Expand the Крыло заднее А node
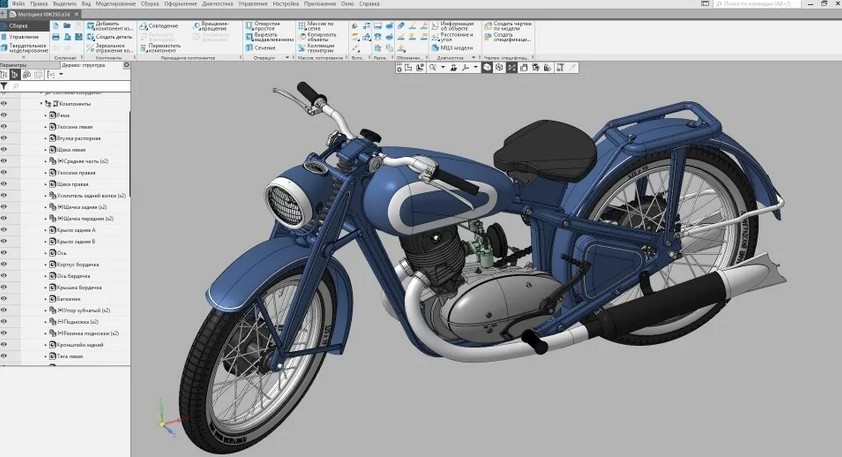842x457 pixels. pyautogui.click(x=45, y=230)
